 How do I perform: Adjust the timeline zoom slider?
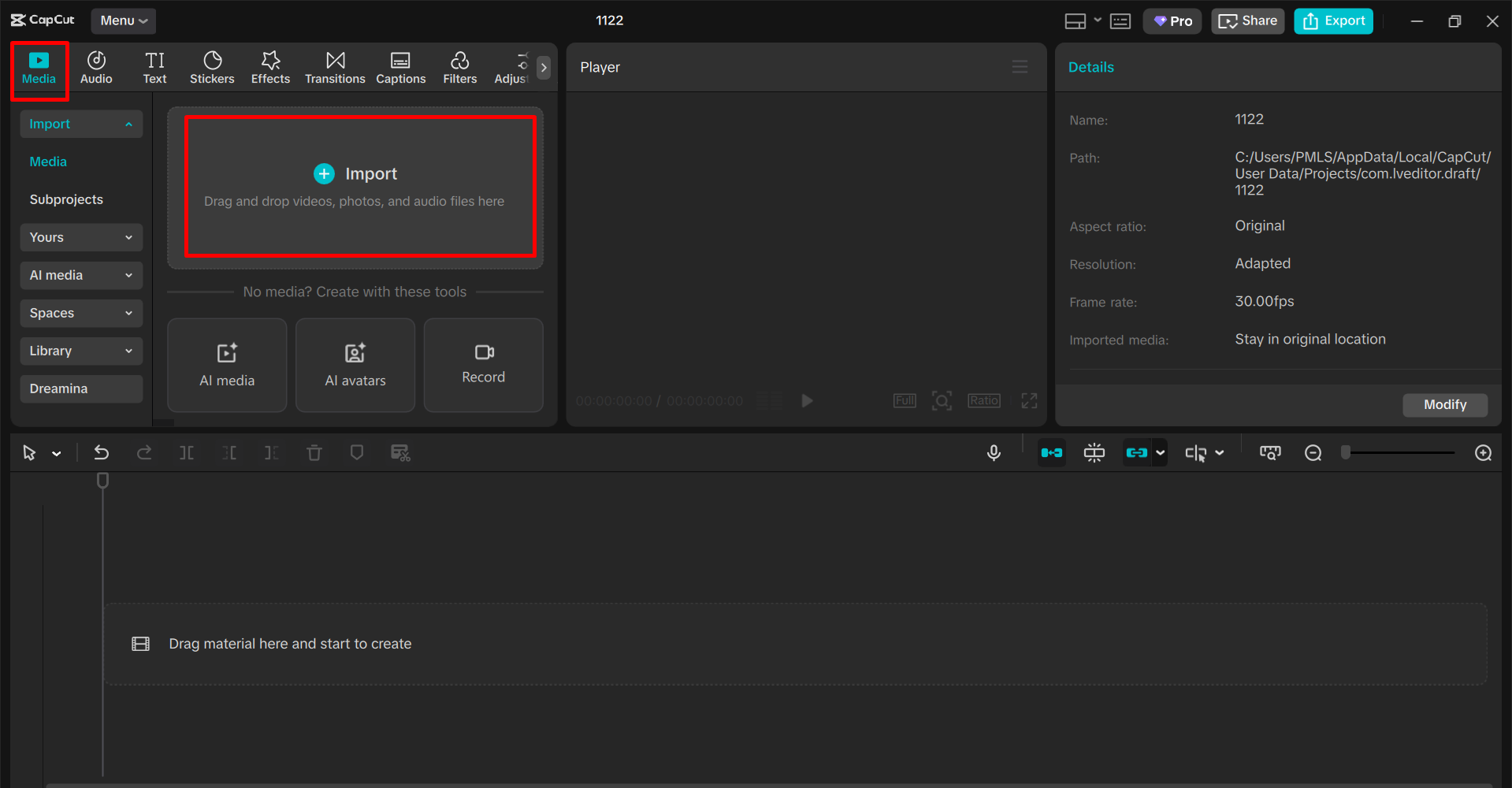[x=1399, y=452]
